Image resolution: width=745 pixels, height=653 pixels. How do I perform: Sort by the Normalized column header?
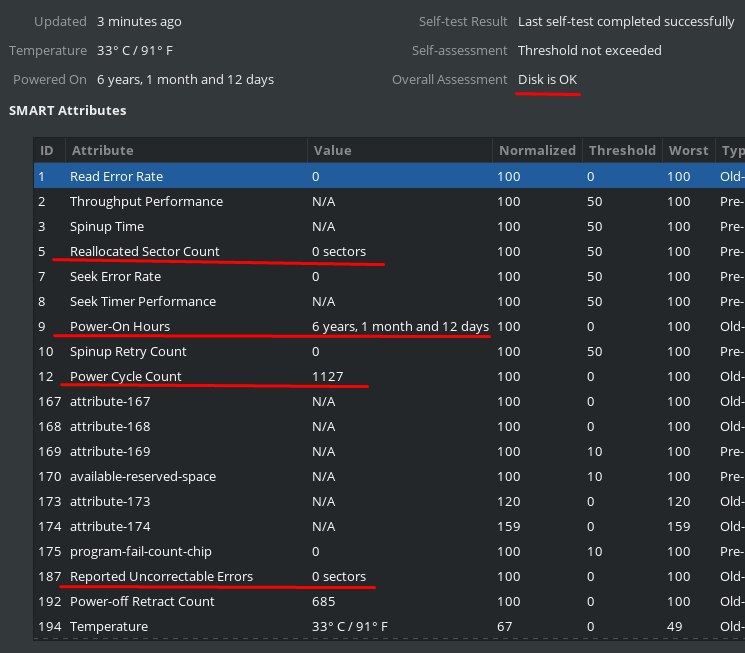tap(537, 151)
